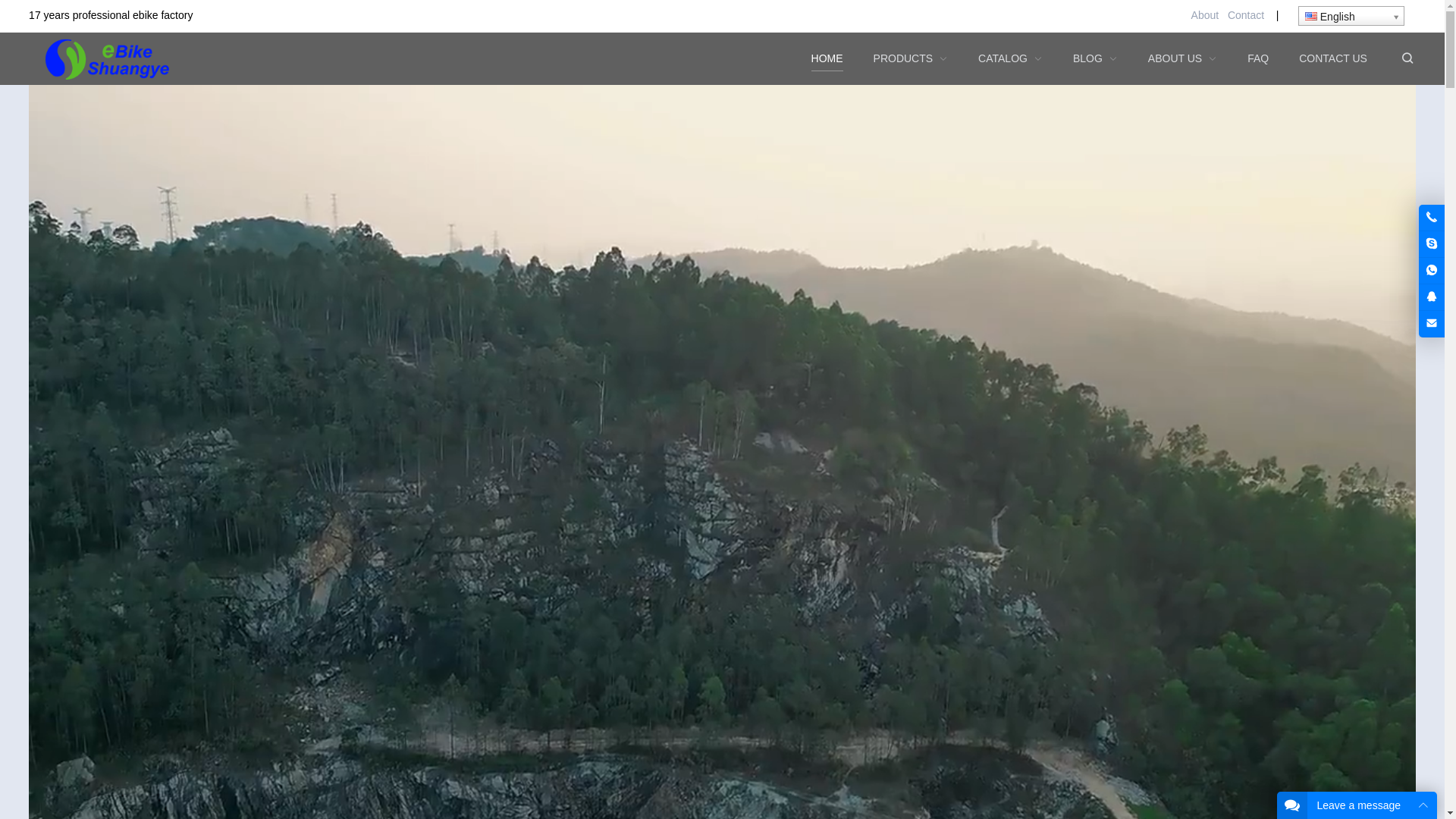Viewport: 1456px width, 819px height.
Task: Open the English language dropdown
Action: click(x=1351, y=16)
